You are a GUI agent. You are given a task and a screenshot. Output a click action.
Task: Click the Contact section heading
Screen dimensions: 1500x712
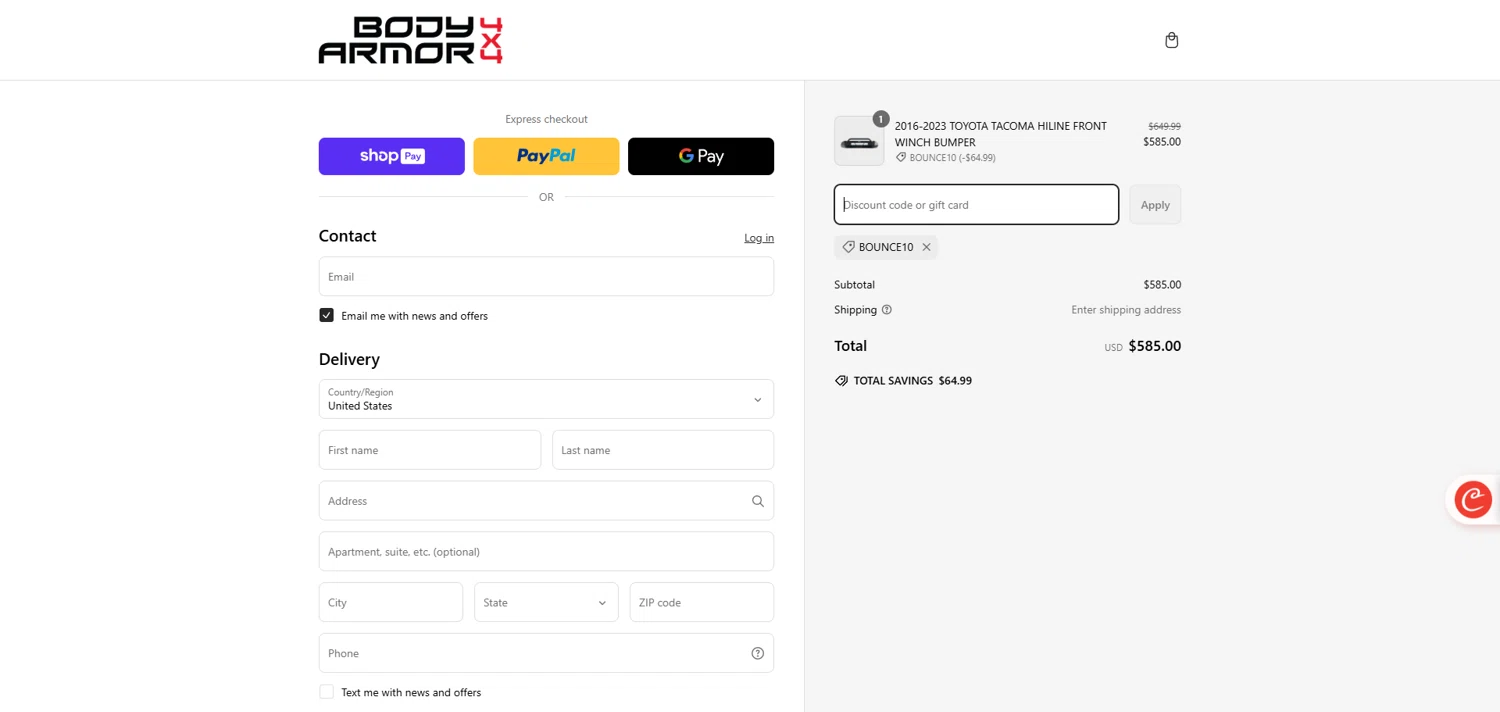click(x=347, y=236)
